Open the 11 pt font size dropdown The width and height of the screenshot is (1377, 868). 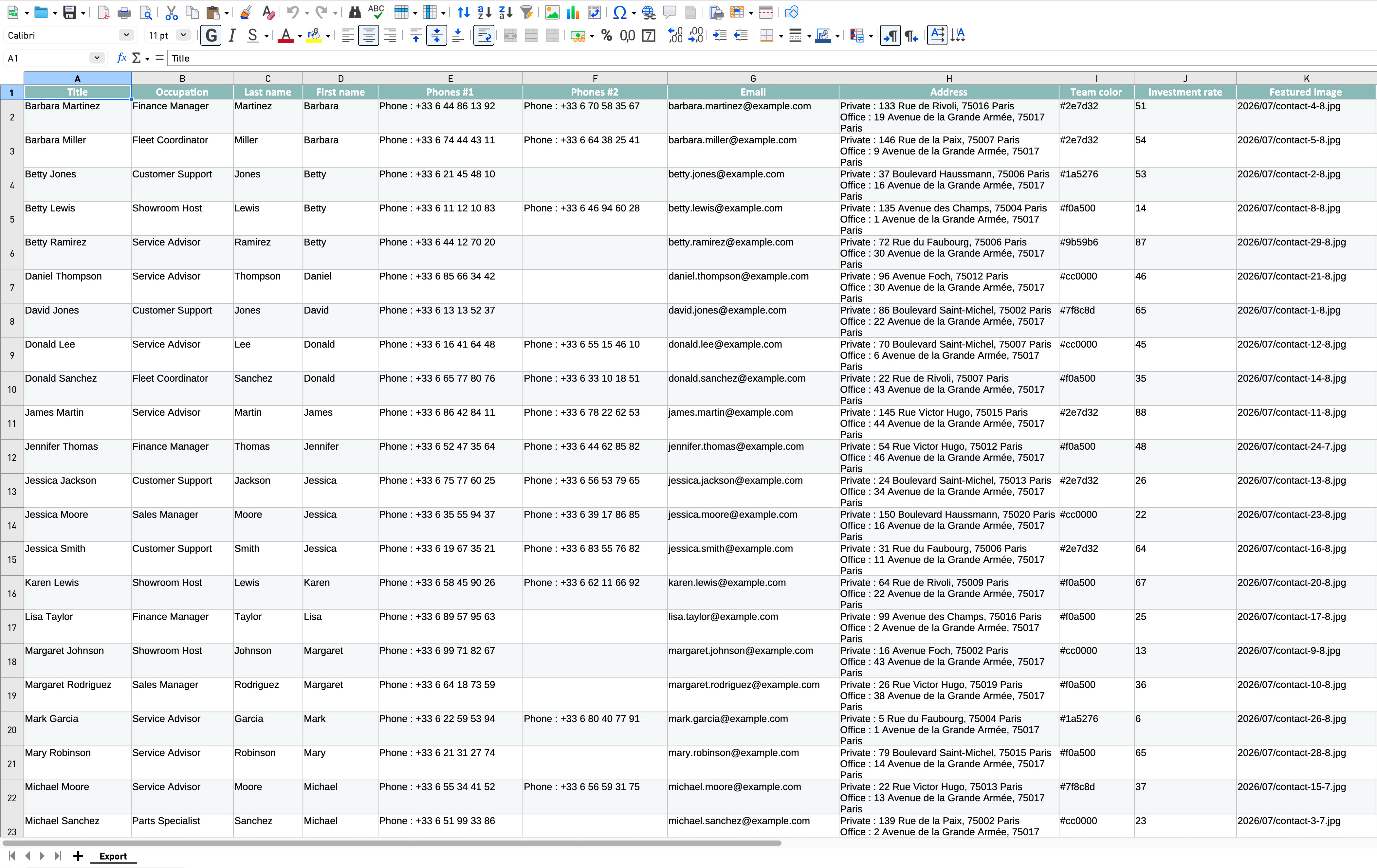coord(184,35)
